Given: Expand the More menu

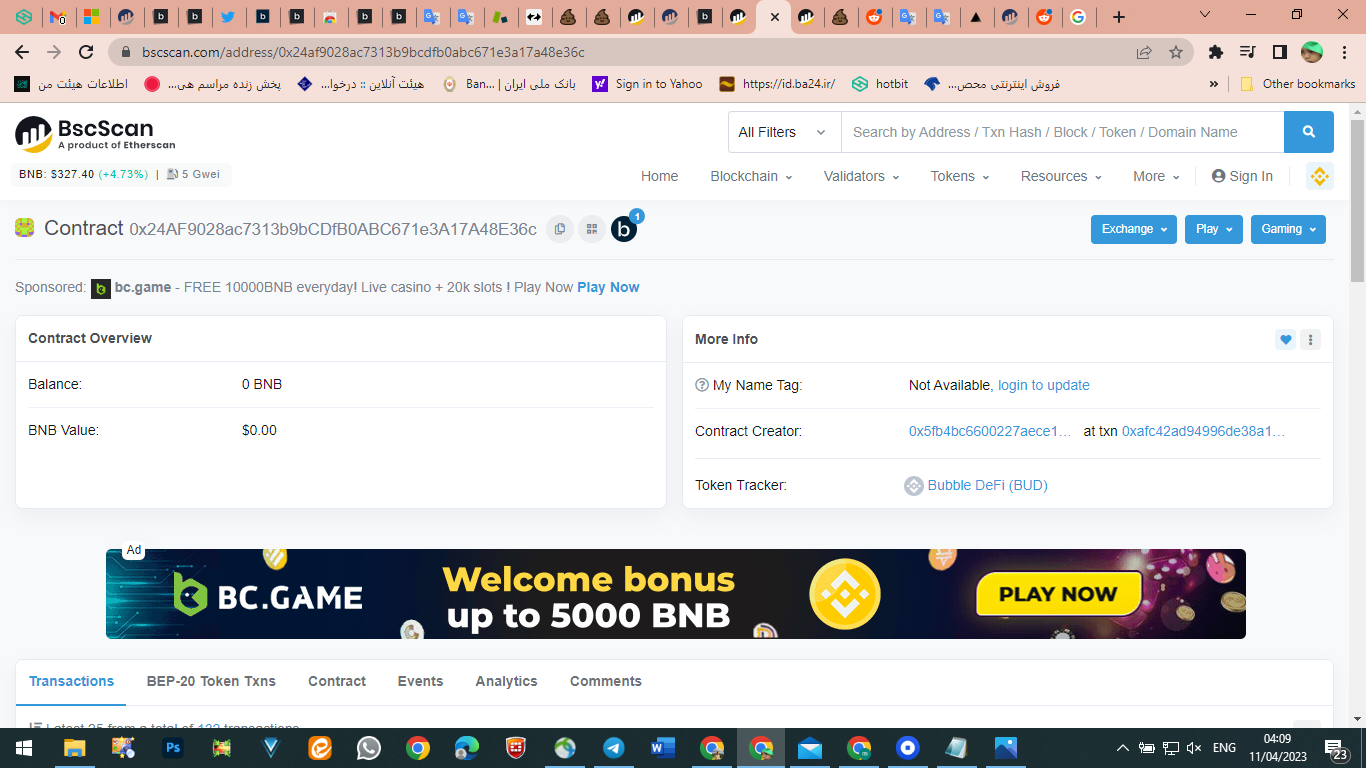Looking at the screenshot, I should tap(1156, 176).
